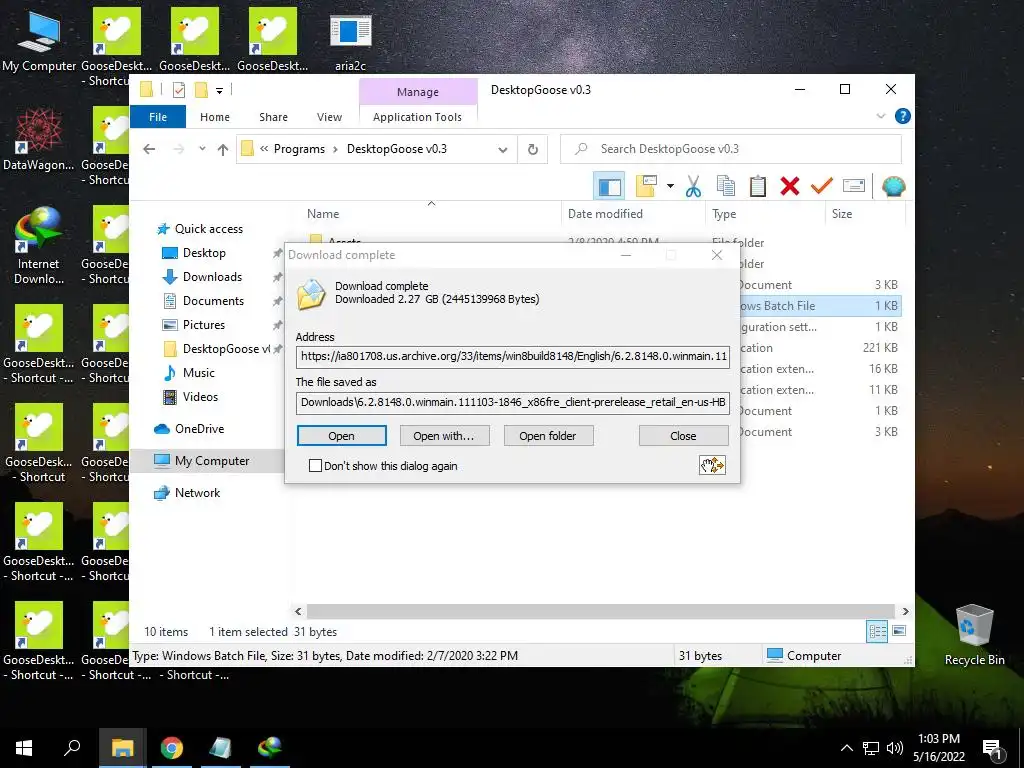Expand the ribbon with the chevron
This screenshot has width=1024, height=768.
[x=880, y=116]
